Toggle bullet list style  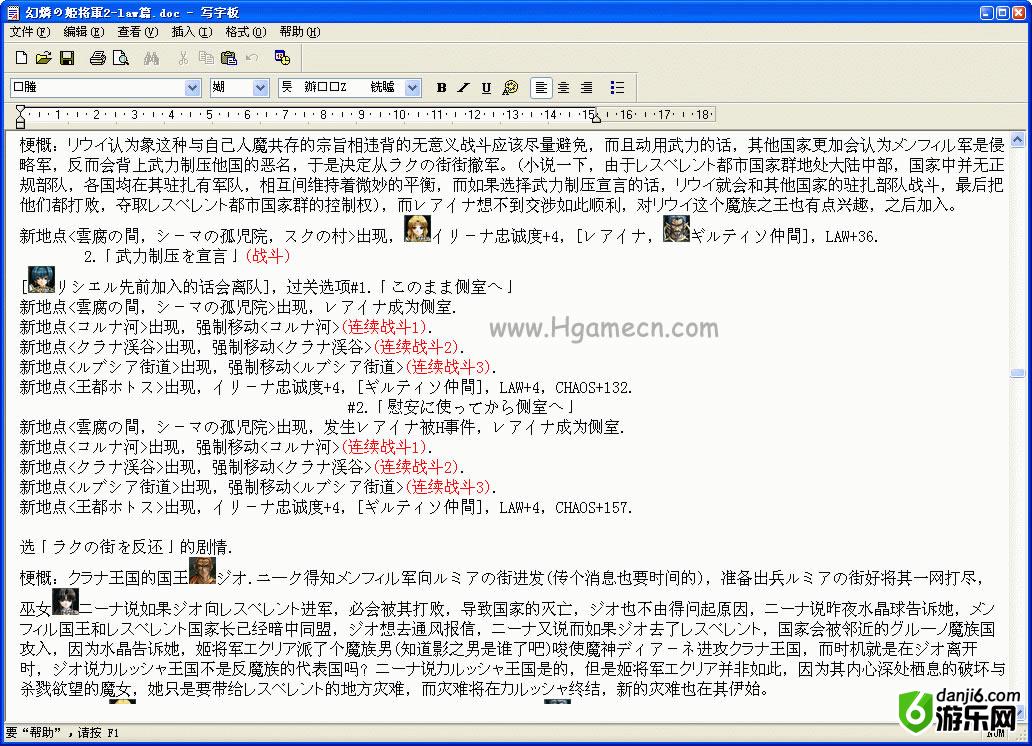pos(617,88)
